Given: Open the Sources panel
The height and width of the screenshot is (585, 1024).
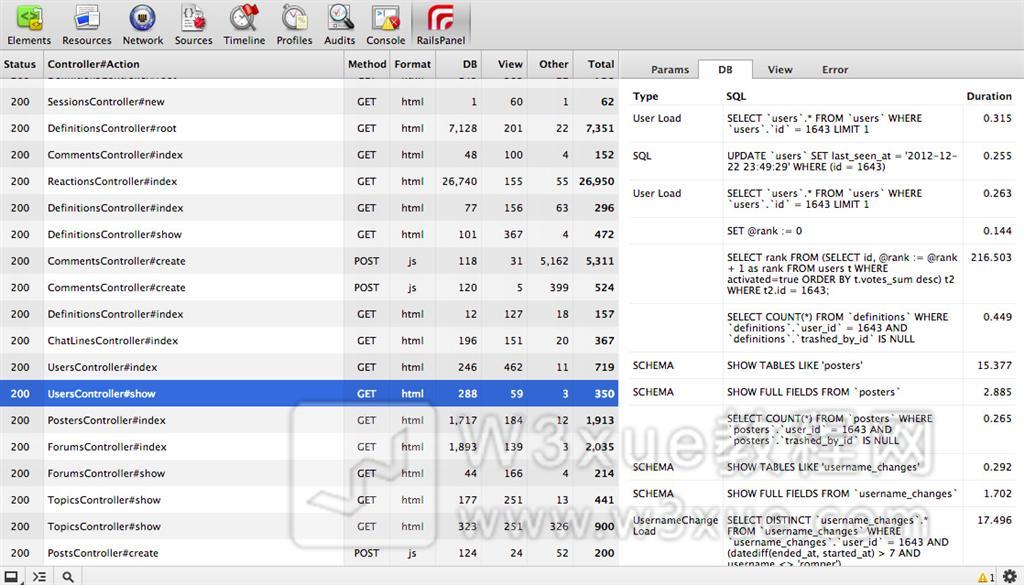Looking at the screenshot, I should 193,25.
